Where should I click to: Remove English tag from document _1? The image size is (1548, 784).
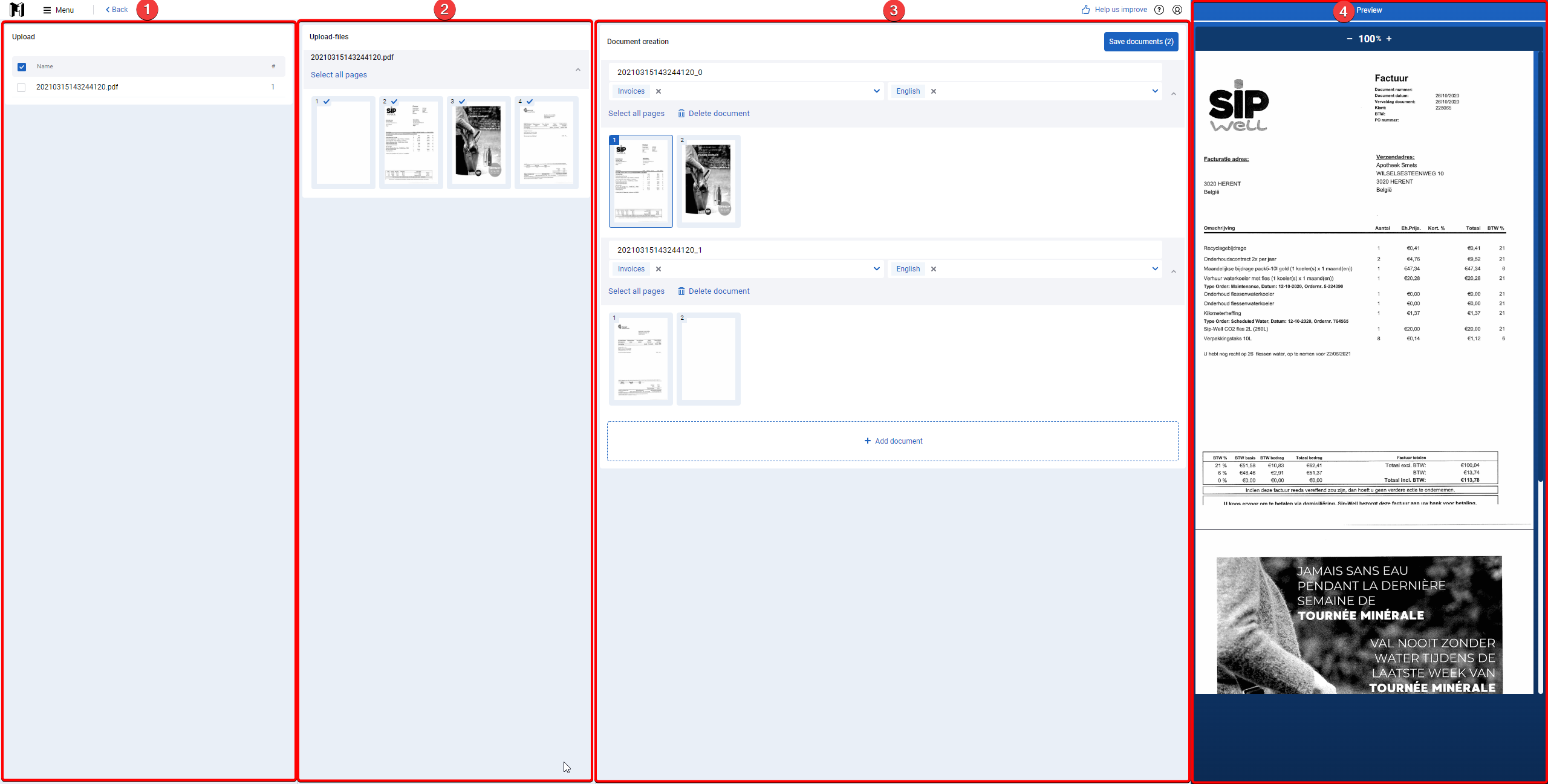(x=934, y=269)
